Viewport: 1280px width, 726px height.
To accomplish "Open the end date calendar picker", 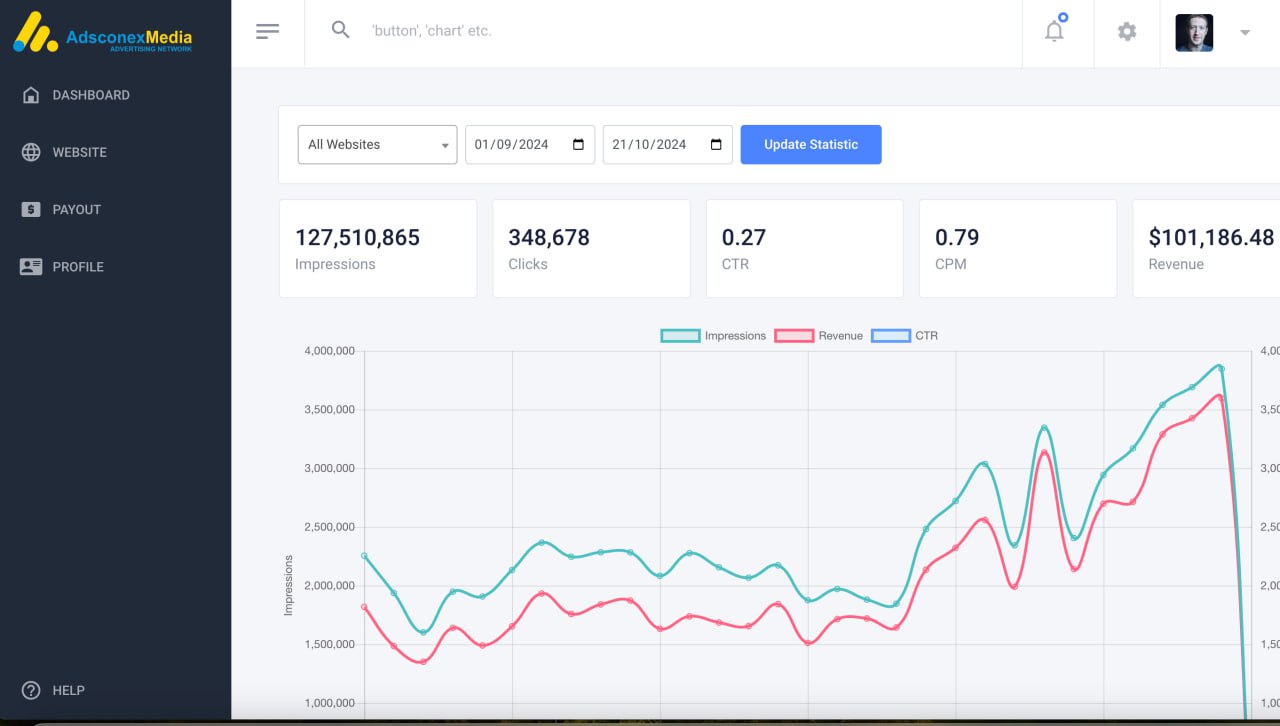I will [x=717, y=144].
